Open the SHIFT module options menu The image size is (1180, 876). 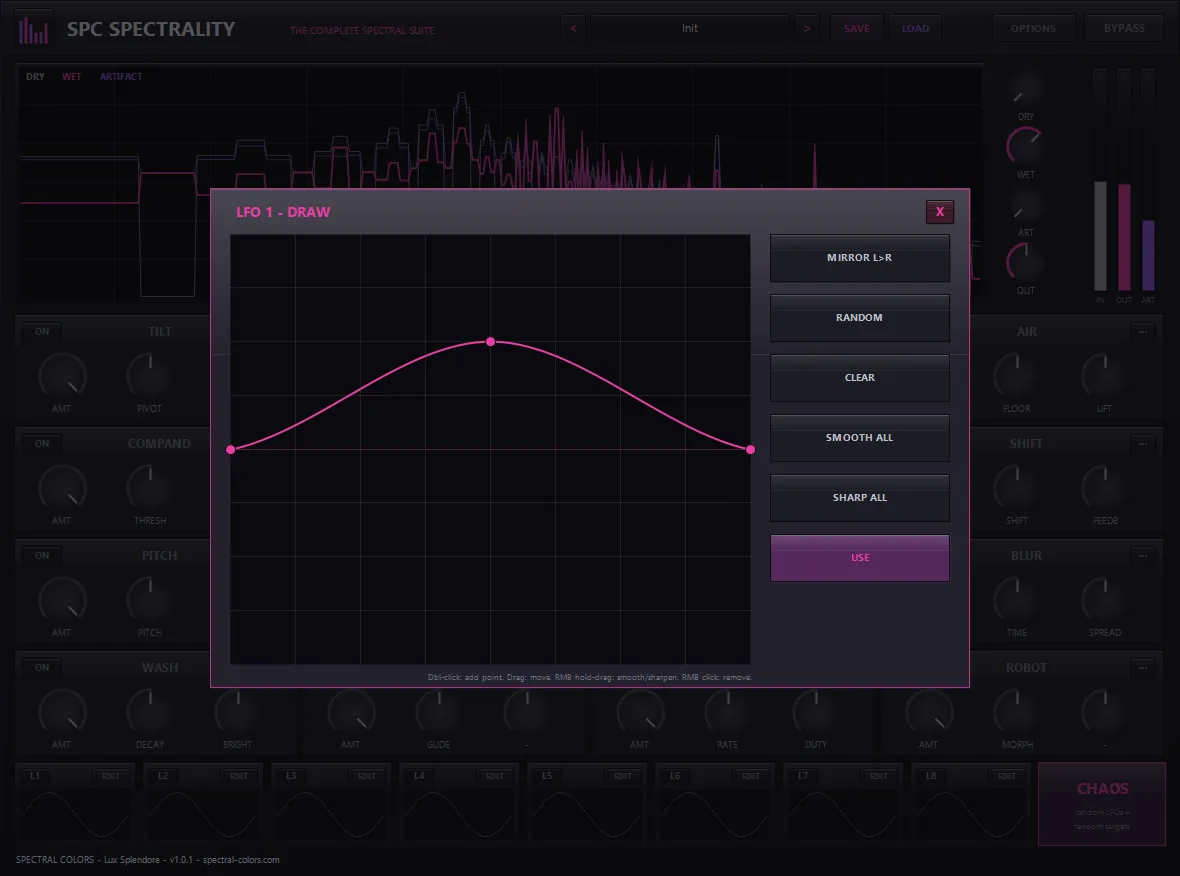1142,443
